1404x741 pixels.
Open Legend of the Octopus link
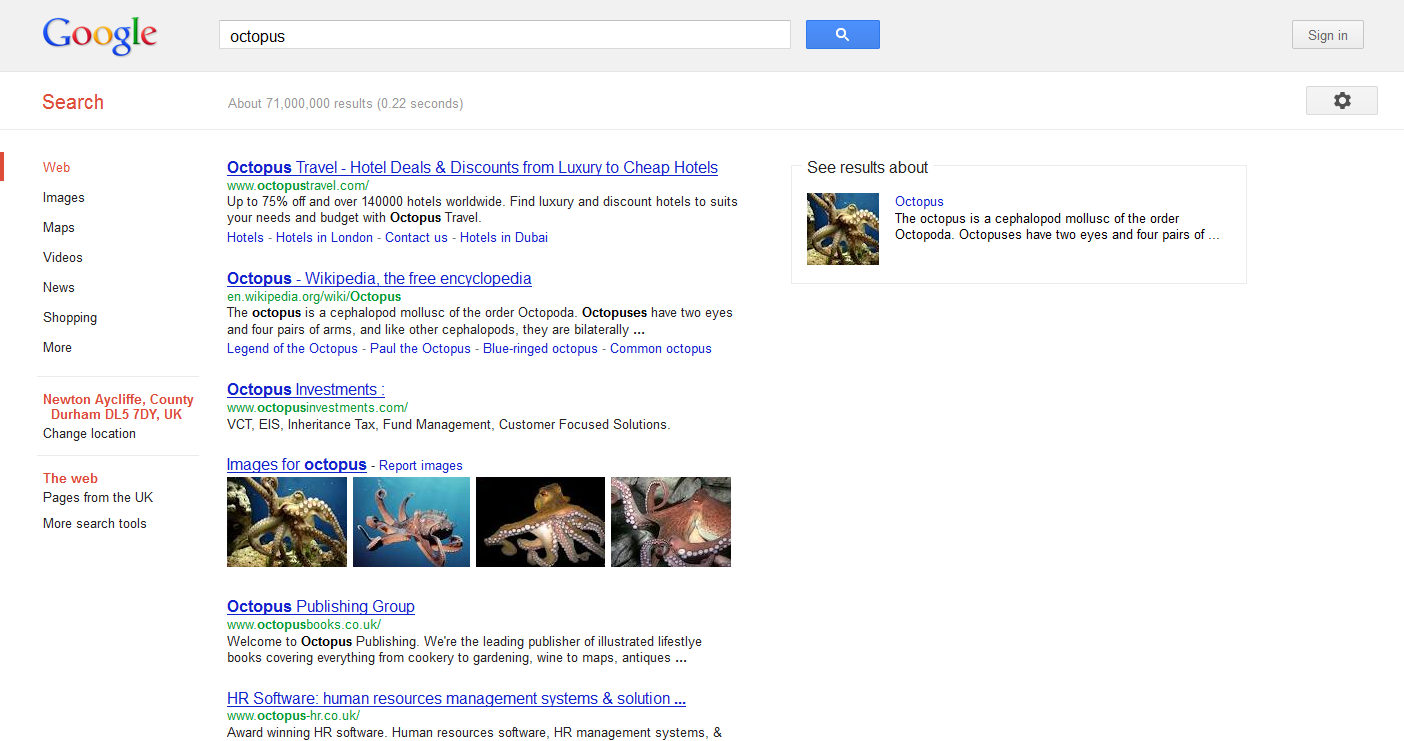(292, 348)
